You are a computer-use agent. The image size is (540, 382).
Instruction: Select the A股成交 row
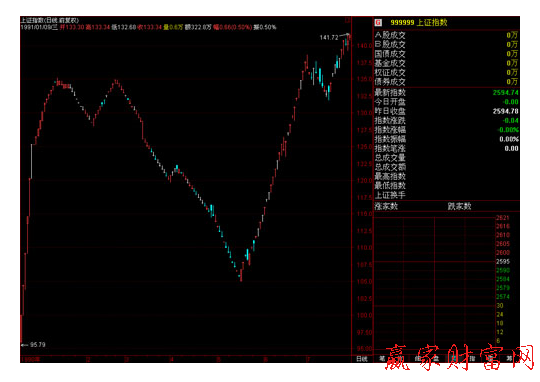point(447,35)
